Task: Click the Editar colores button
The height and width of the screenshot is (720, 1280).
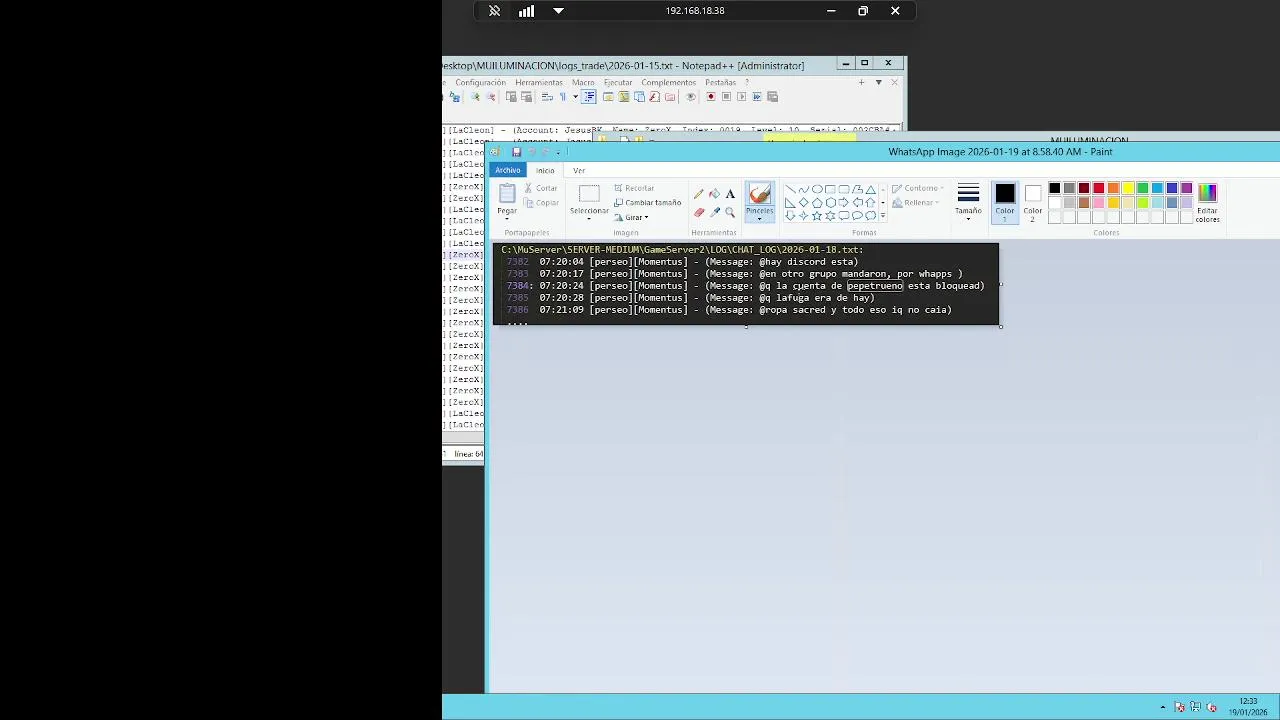Action: pyautogui.click(x=1208, y=202)
